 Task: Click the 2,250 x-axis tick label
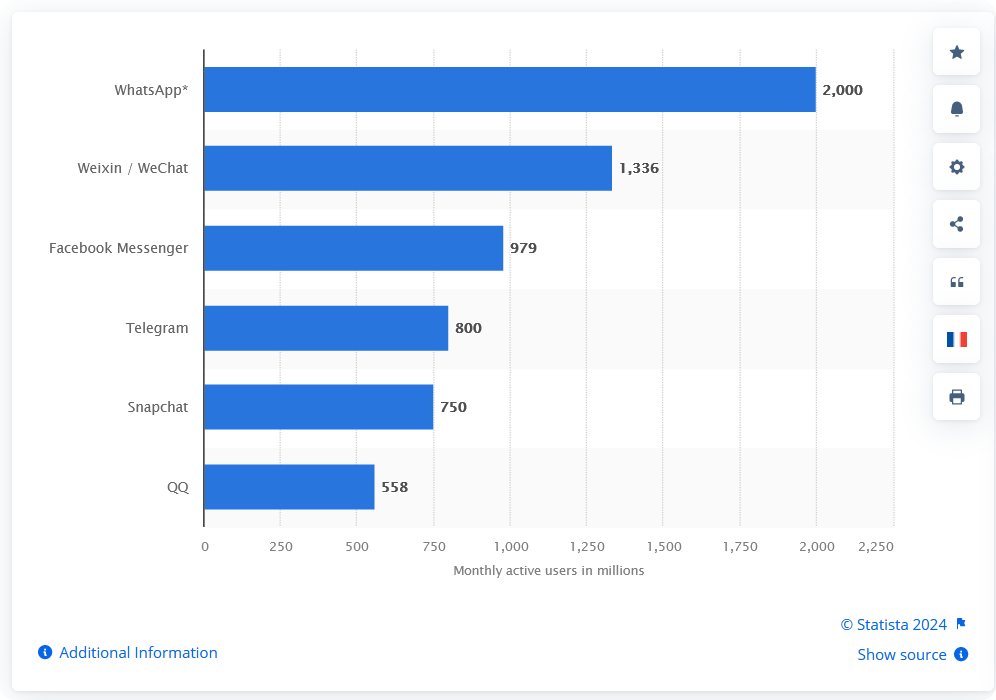(x=876, y=547)
